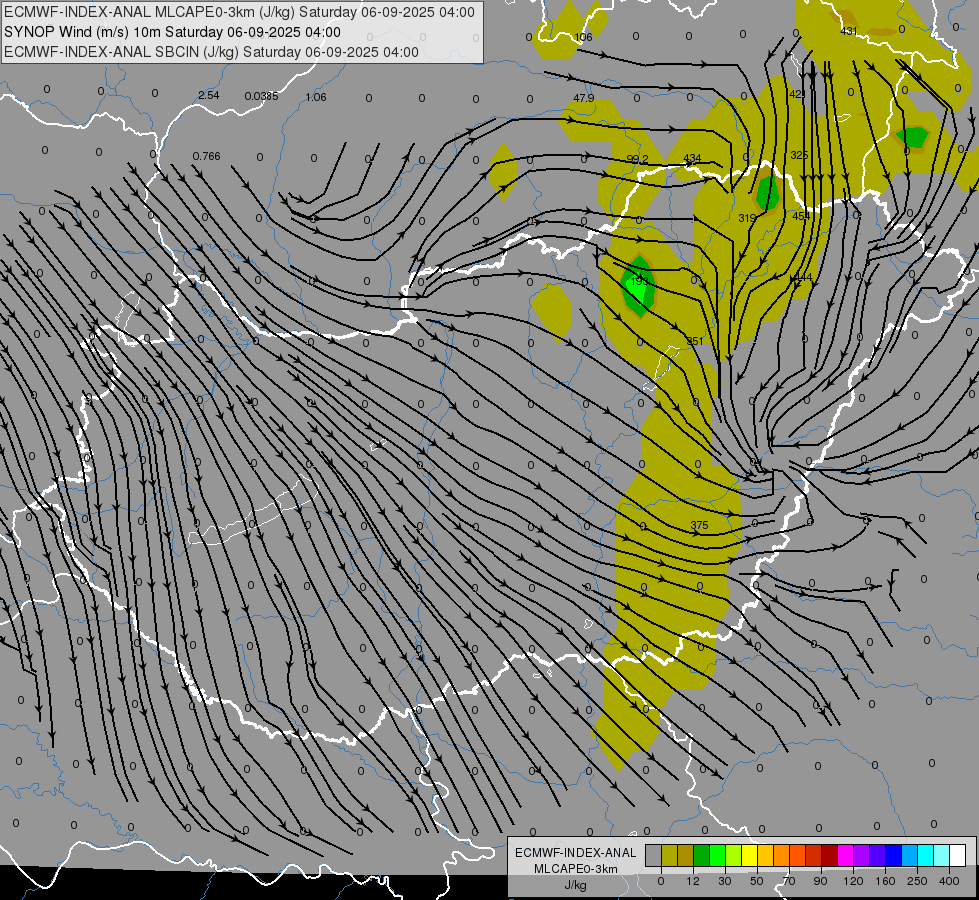Image resolution: width=979 pixels, height=900 pixels.
Task: Click the legend tick label 12
Action: pos(692,881)
